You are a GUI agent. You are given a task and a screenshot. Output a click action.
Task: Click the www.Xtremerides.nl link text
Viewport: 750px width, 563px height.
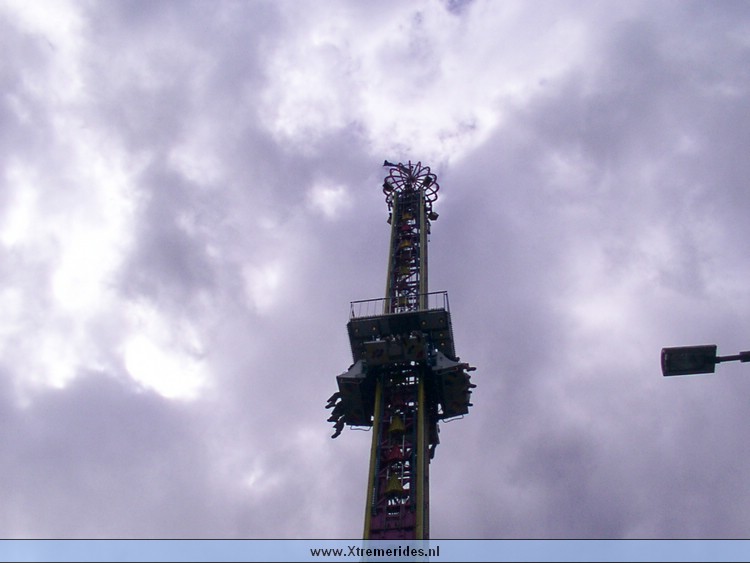point(375,552)
